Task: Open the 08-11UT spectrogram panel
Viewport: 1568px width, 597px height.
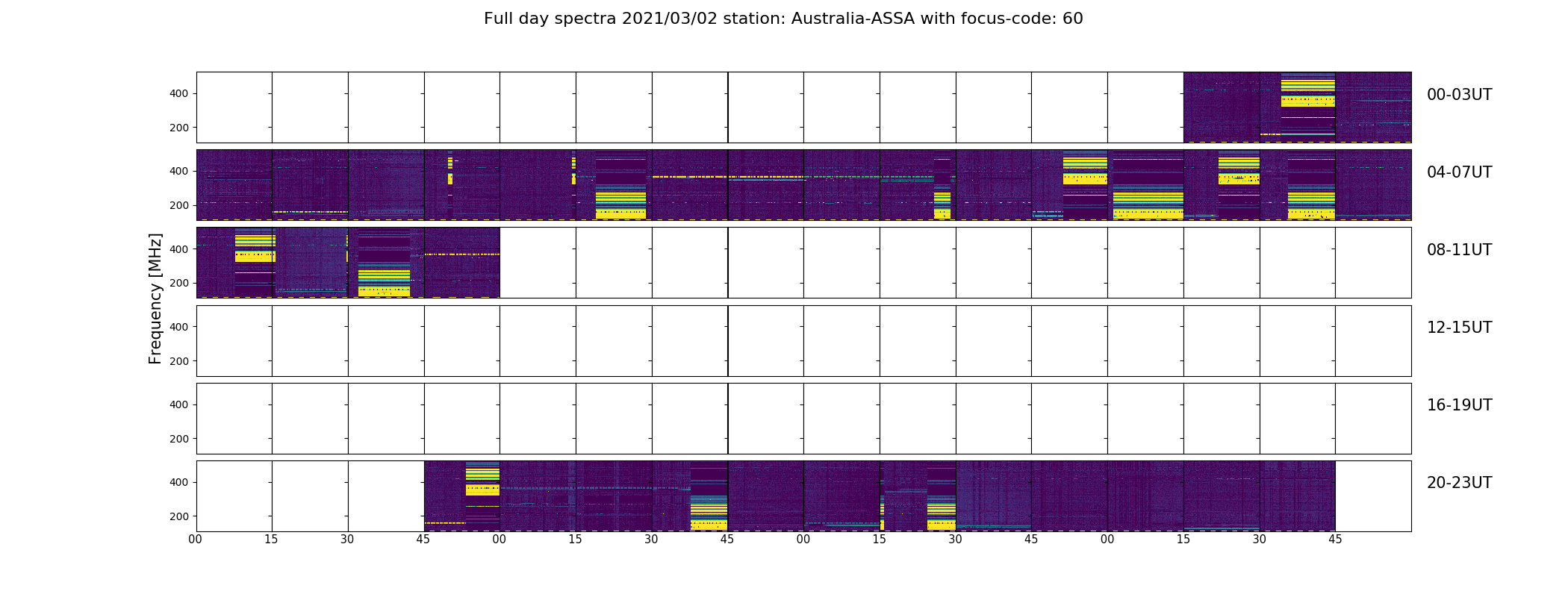Action: point(803,263)
